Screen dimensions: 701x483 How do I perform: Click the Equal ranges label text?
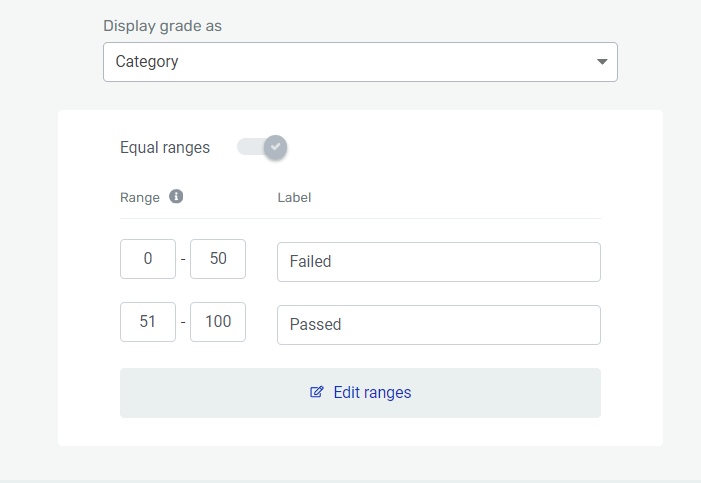click(165, 147)
